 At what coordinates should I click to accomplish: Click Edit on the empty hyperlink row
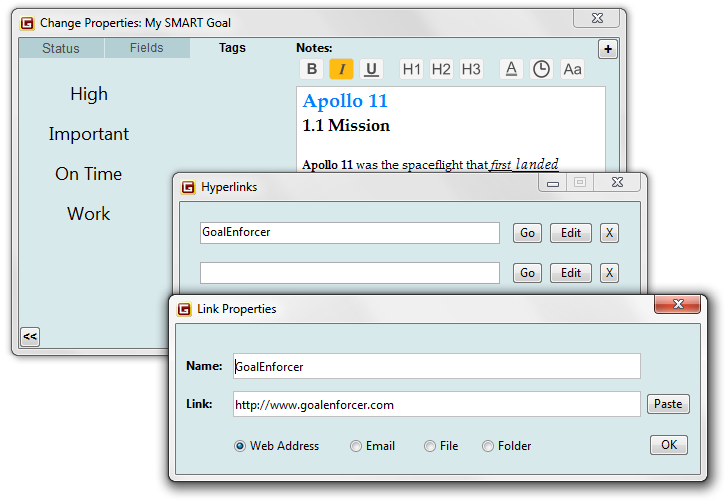click(x=571, y=273)
